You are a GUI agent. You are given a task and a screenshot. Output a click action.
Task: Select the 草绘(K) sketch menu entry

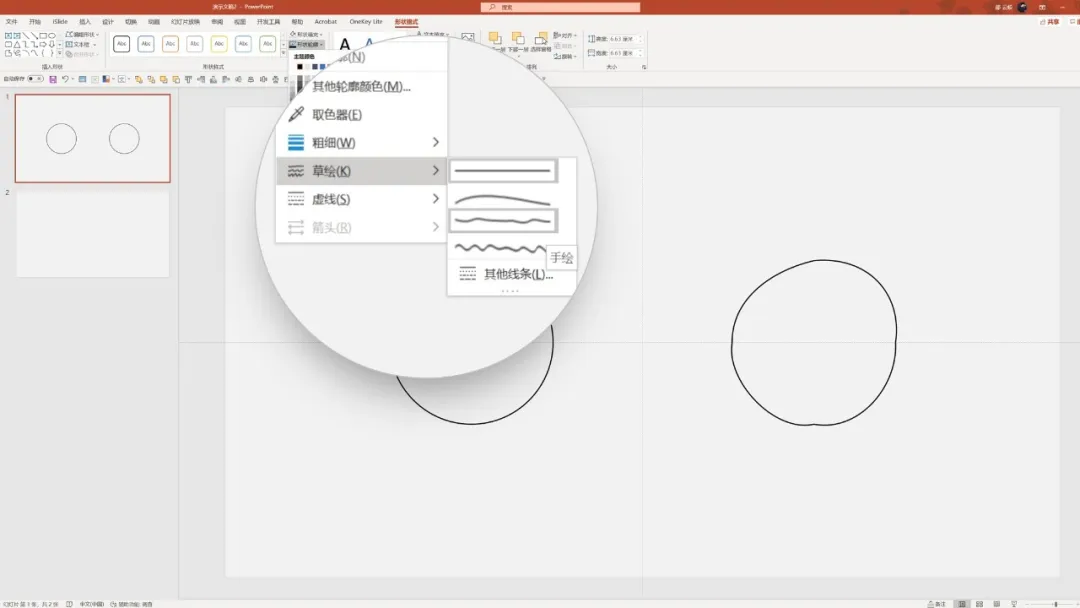(361, 171)
